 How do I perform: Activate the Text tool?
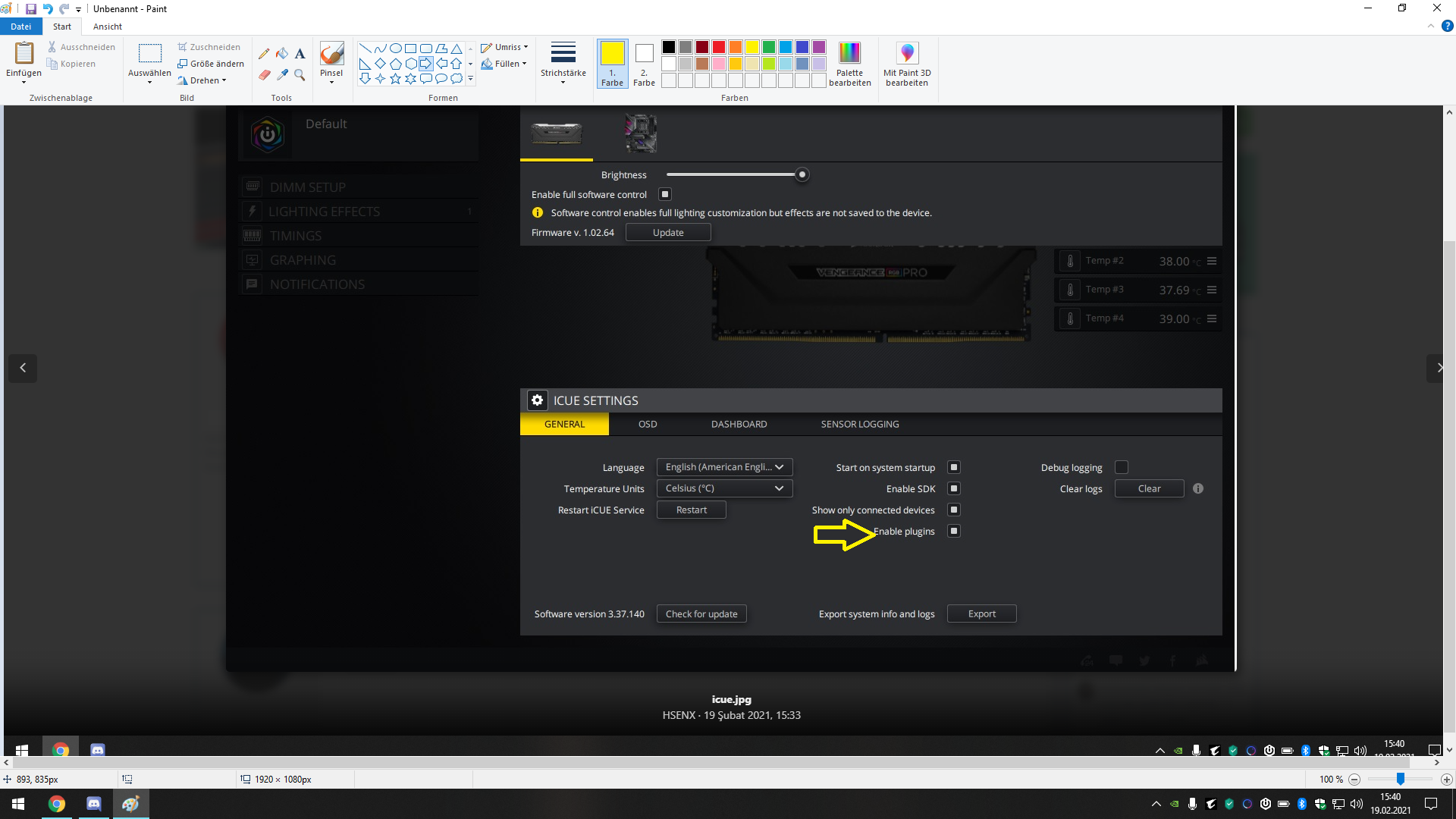[300, 54]
